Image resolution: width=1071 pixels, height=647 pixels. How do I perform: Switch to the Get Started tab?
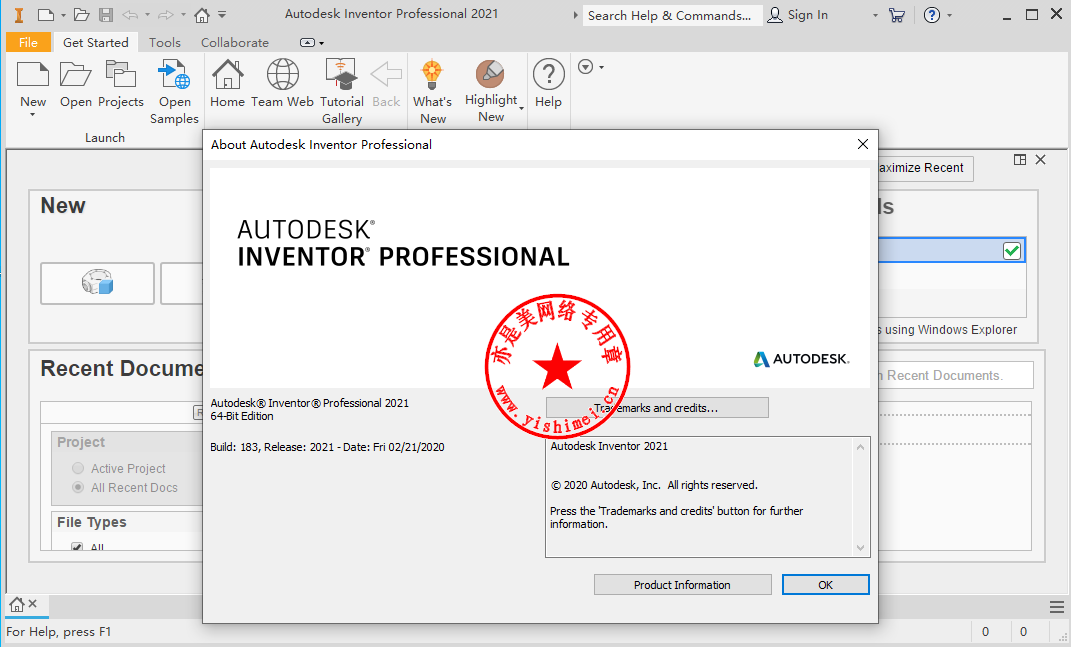tap(96, 42)
